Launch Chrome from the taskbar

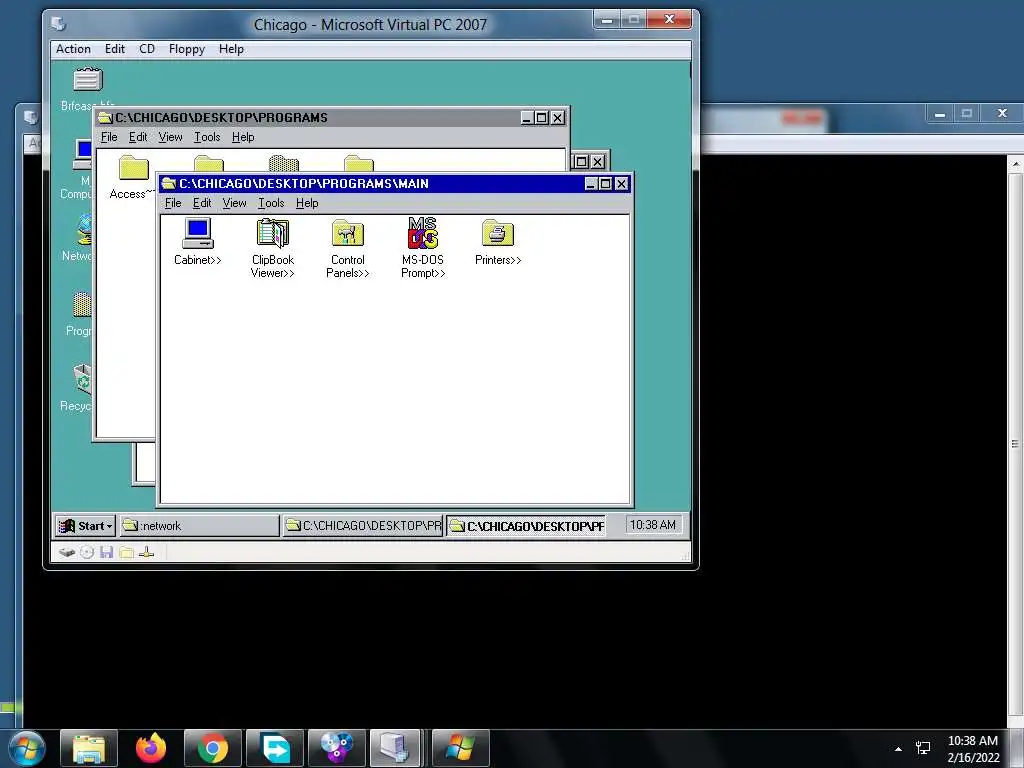213,748
